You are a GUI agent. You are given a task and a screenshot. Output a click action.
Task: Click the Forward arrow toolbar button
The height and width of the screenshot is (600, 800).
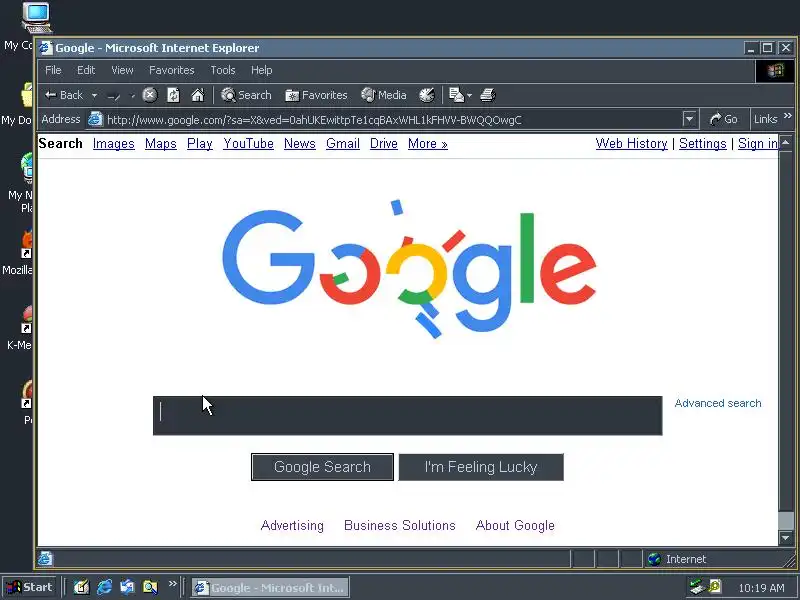tap(114, 95)
